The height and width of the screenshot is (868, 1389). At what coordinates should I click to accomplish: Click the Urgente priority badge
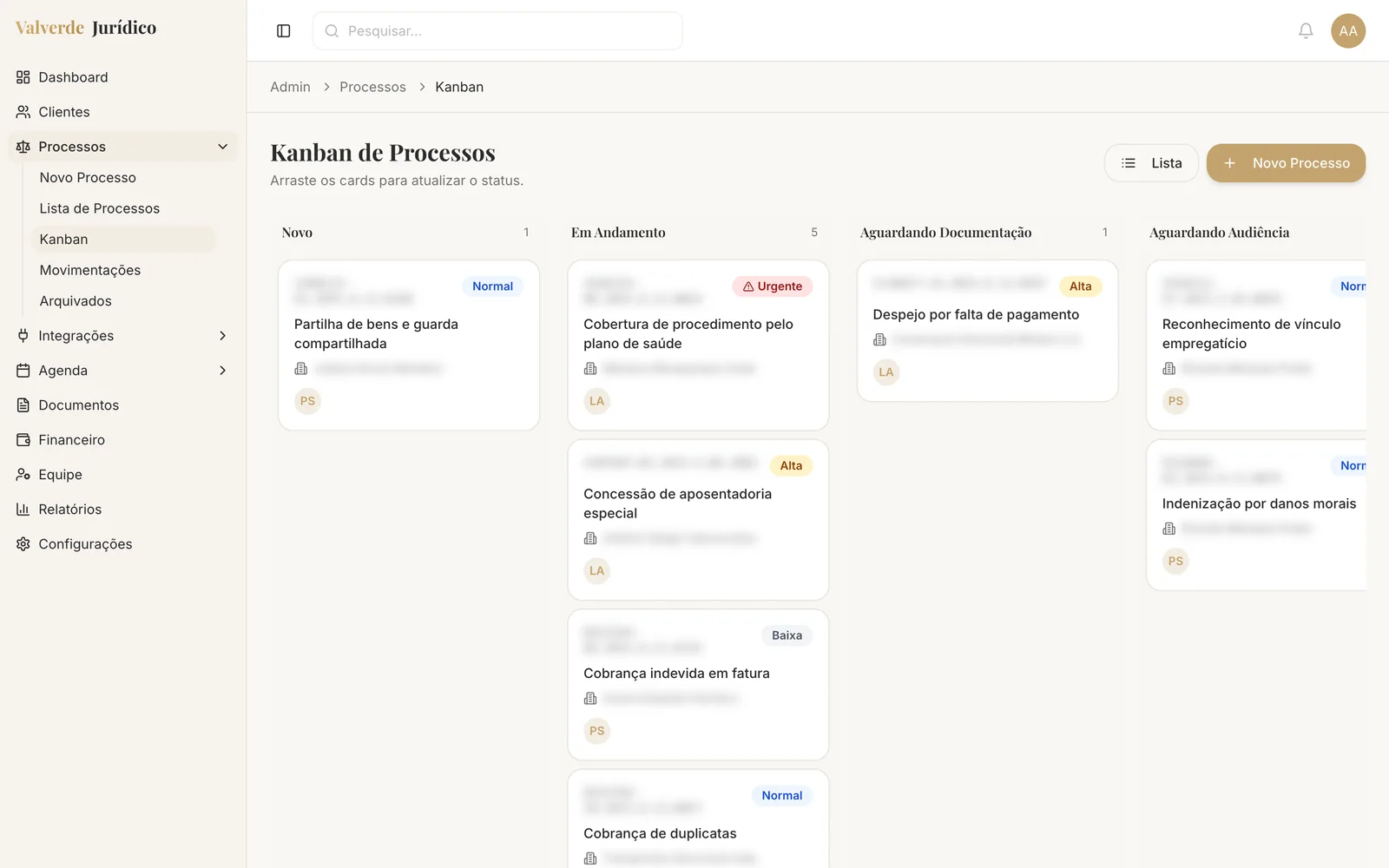point(773,286)
